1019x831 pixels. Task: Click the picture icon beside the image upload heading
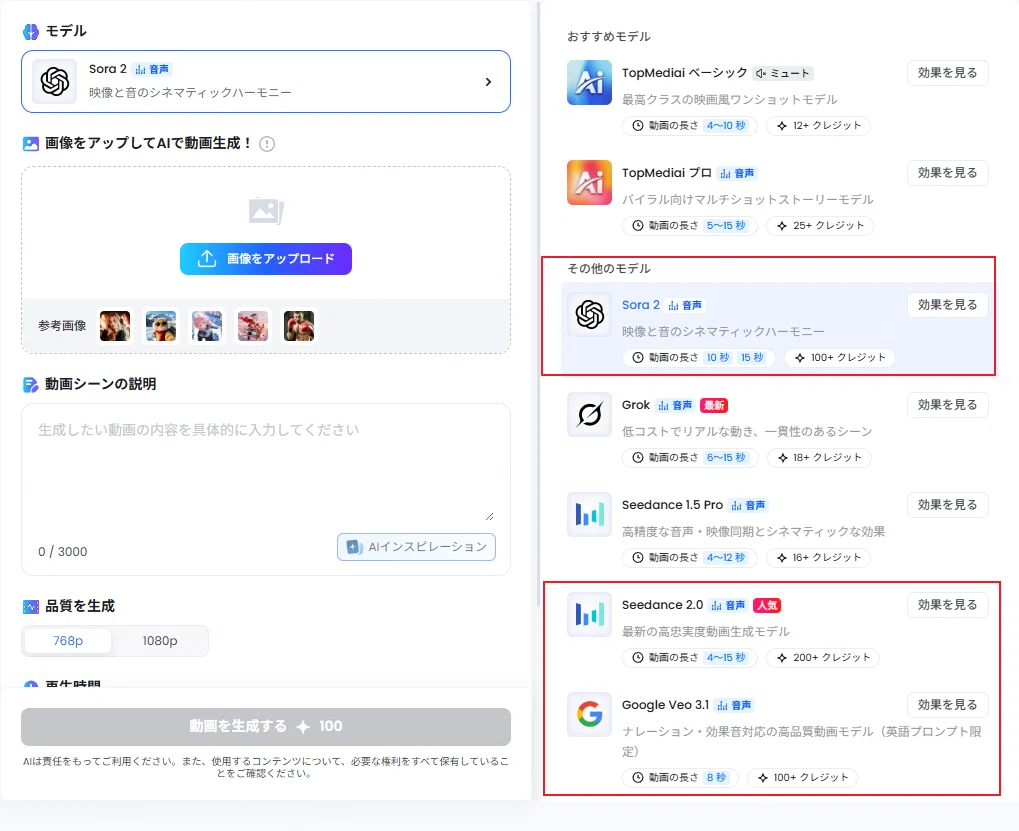coord(31,144)
